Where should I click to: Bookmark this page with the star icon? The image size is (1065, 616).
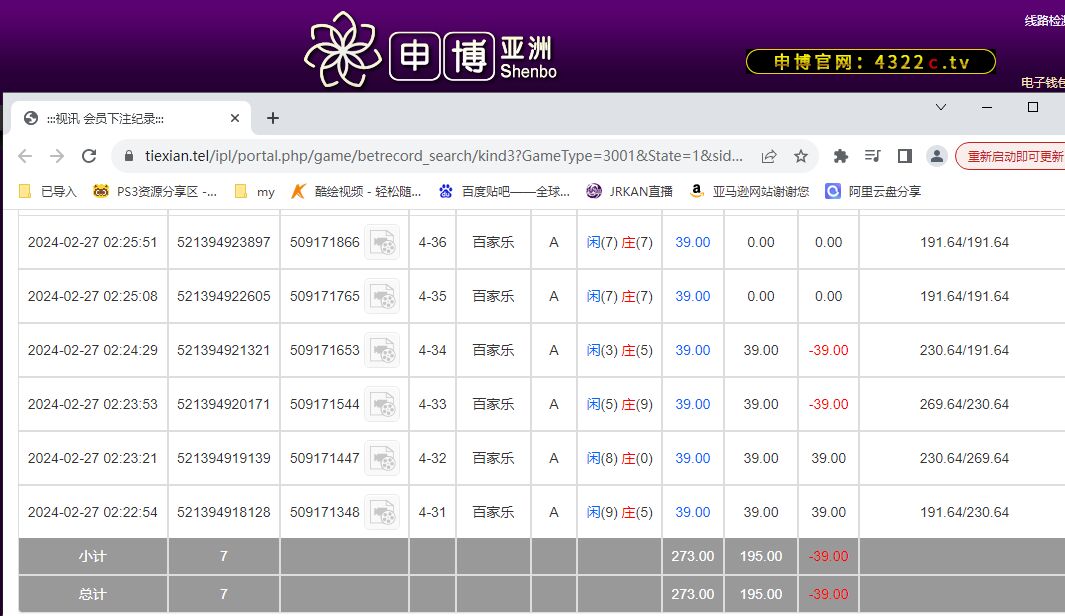point(800,156)
